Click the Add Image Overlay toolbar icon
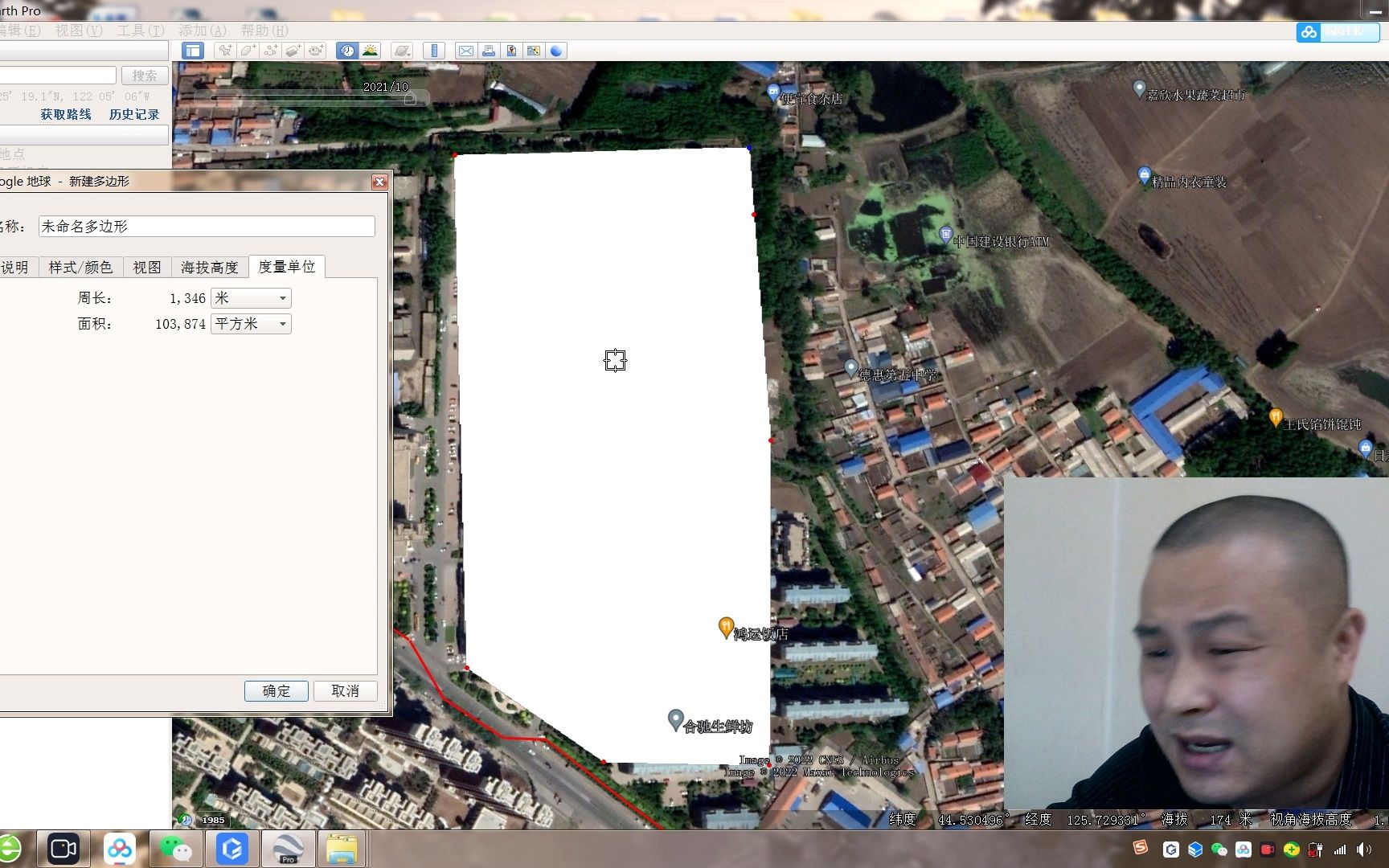Image resolution: width=1389 pixels, height=868 pixels. 293,51
